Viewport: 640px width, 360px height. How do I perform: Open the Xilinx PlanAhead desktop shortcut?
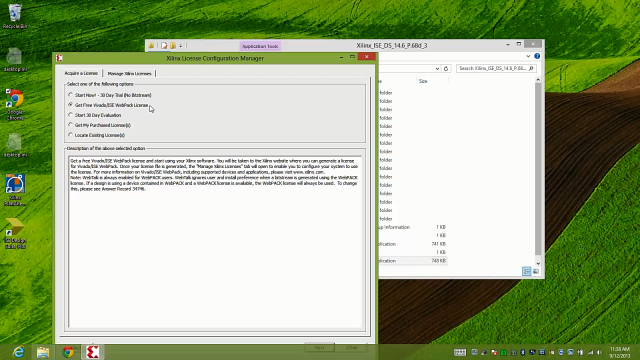pyautogui.click(x=15, y=190)
